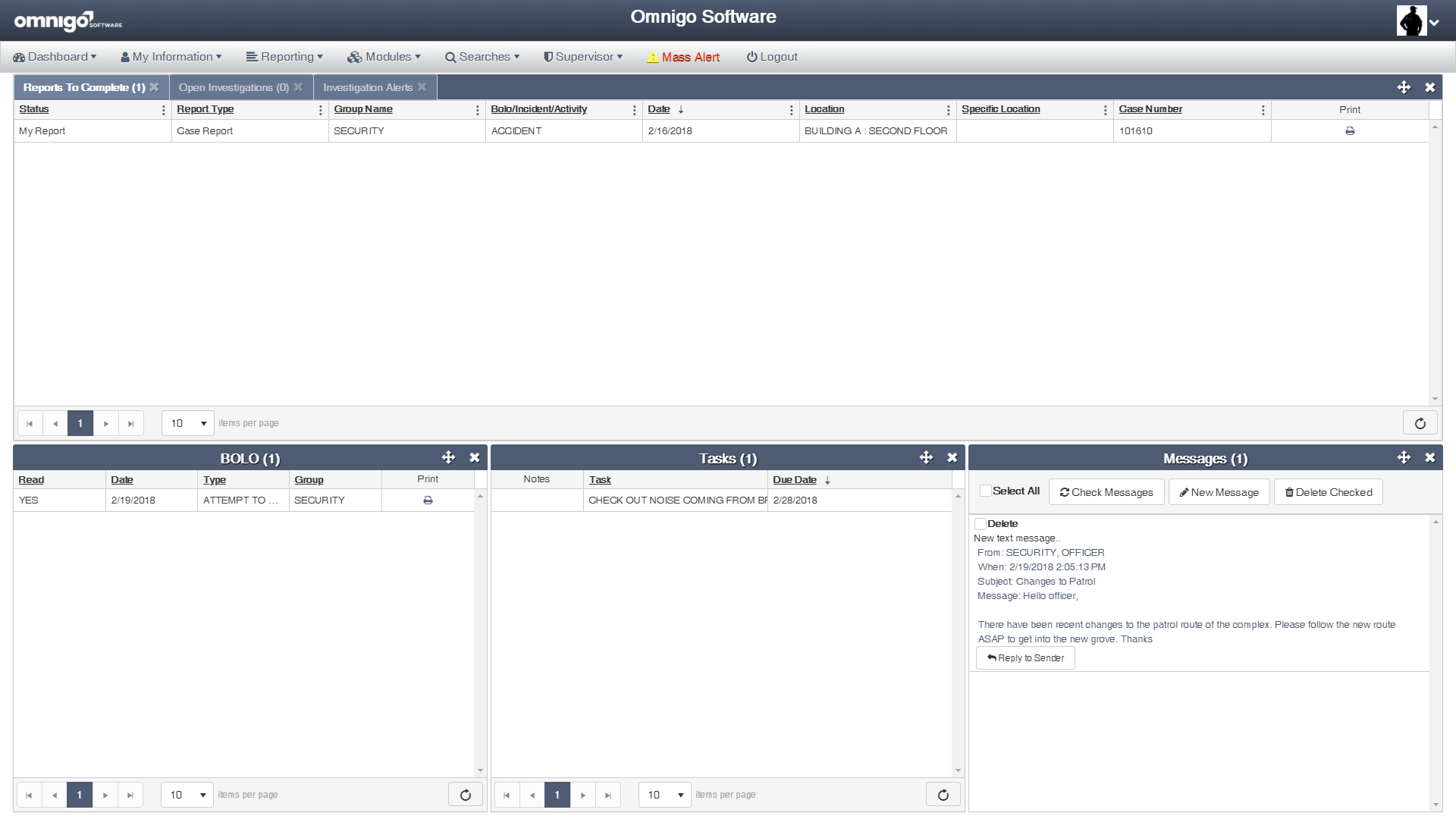The height and width of the screenshot is (819, 1456).
Task: Print the BOLO entry dated 2/19/2018
Action: pyautogui.click(x=428, y=500)
